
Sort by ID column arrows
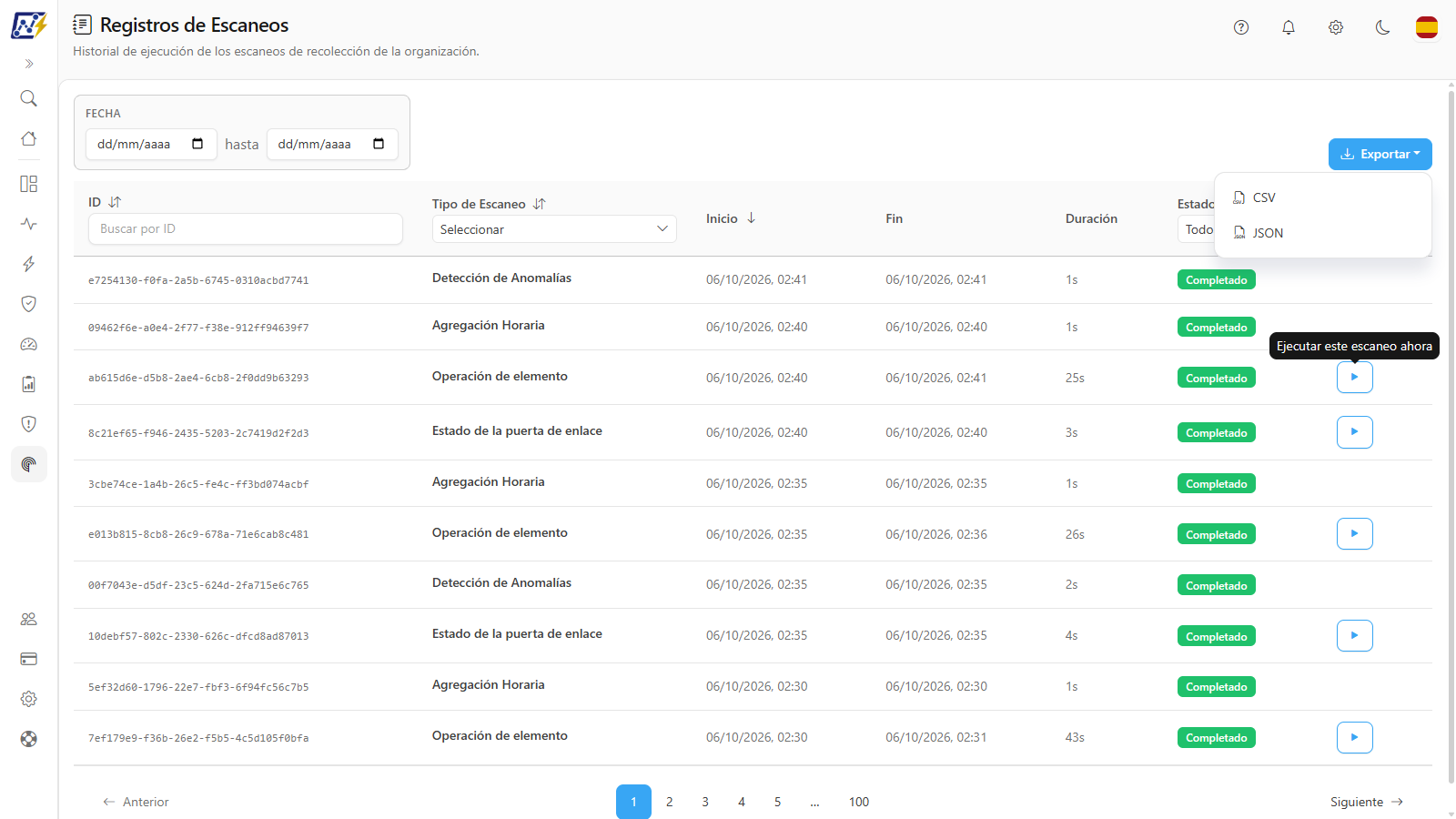(x=115, y=202)
